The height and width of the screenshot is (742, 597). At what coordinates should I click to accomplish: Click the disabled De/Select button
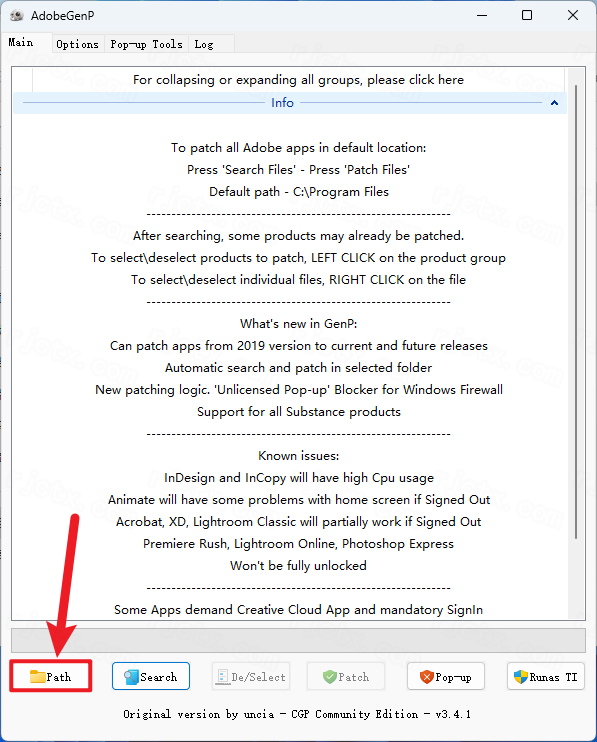251,676
